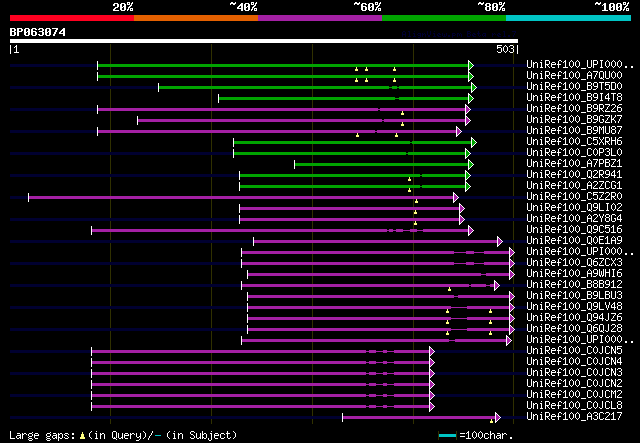This screenshot has width=640, height=443.
Task: Click the UniRef100_C0JCN4 label
Action: [574, 362]
